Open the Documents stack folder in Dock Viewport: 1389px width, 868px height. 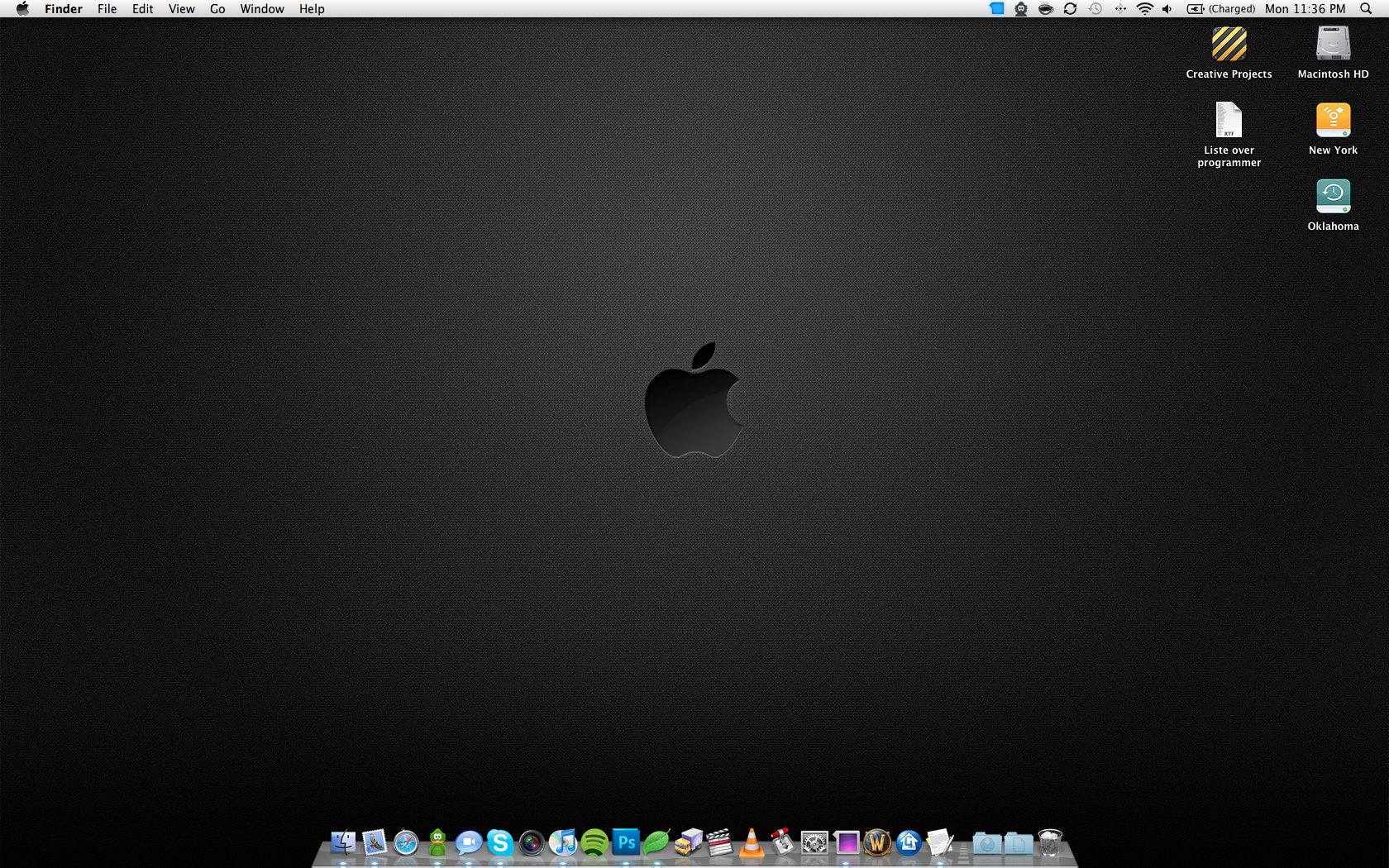click(1019, 843)
